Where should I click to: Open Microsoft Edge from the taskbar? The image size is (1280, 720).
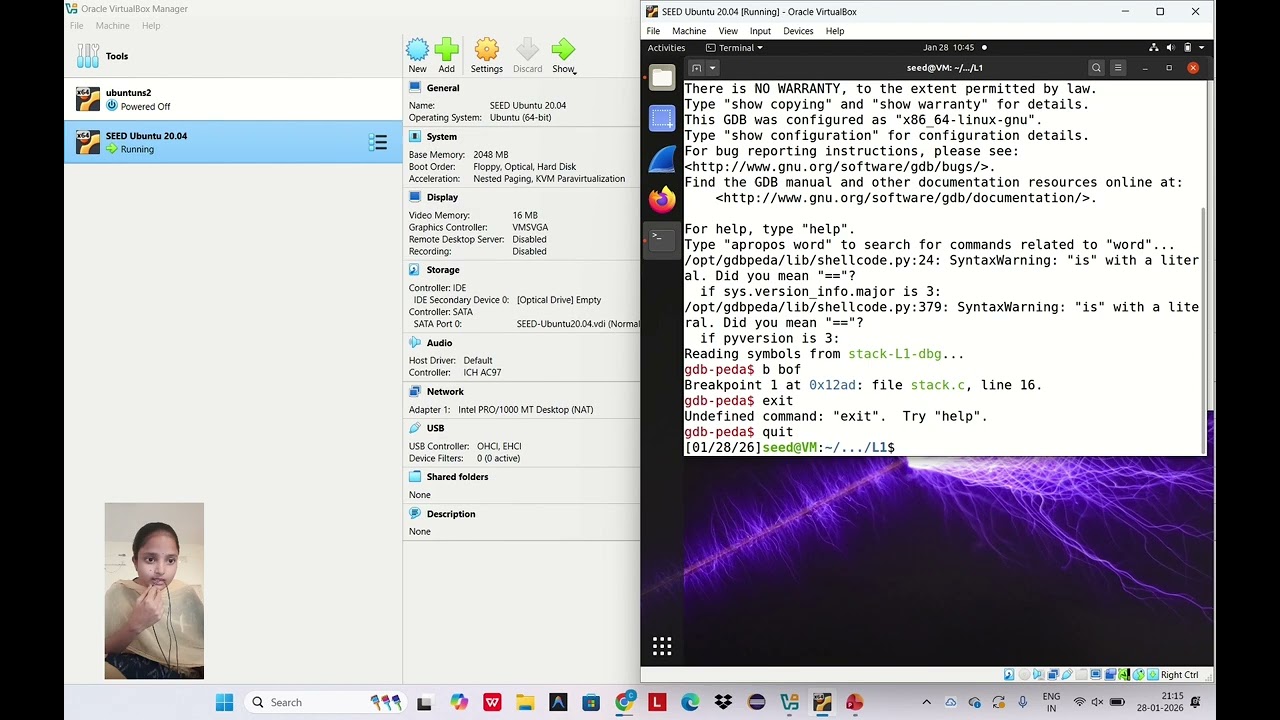(690, 702)
